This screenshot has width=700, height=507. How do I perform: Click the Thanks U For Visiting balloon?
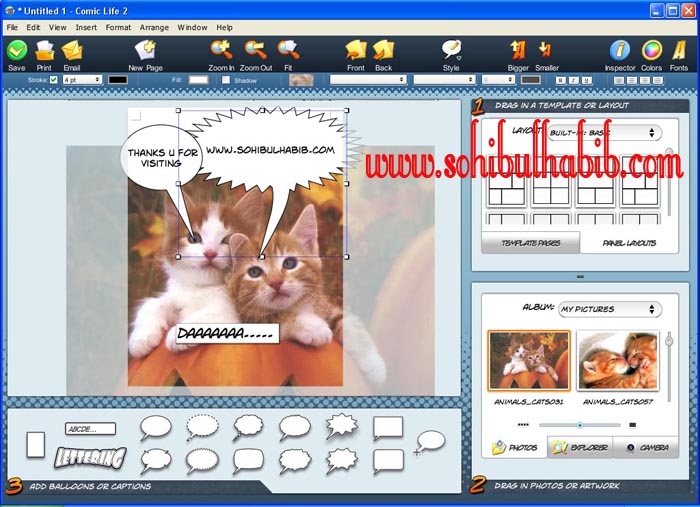tap(161, 158)
